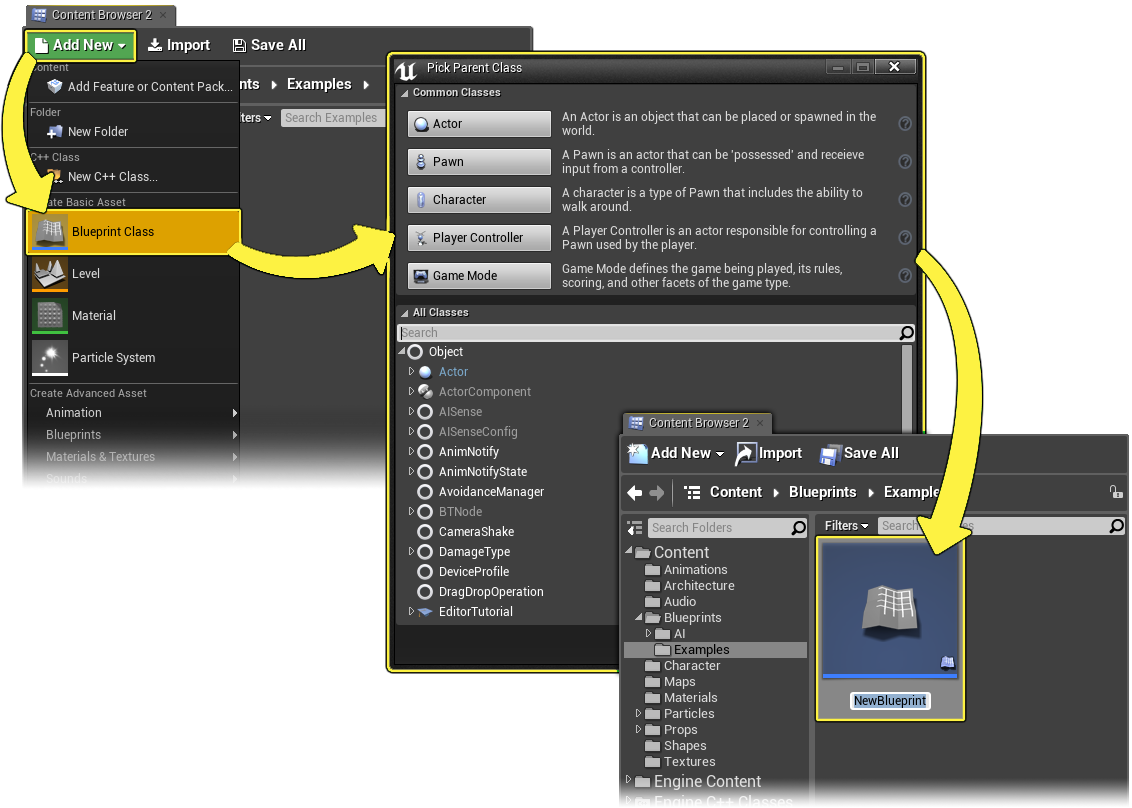Choose the Game Mode parent class button
Image resolution: width=1132 pixels, height=808 pixels.
click(x=479, y=276)
